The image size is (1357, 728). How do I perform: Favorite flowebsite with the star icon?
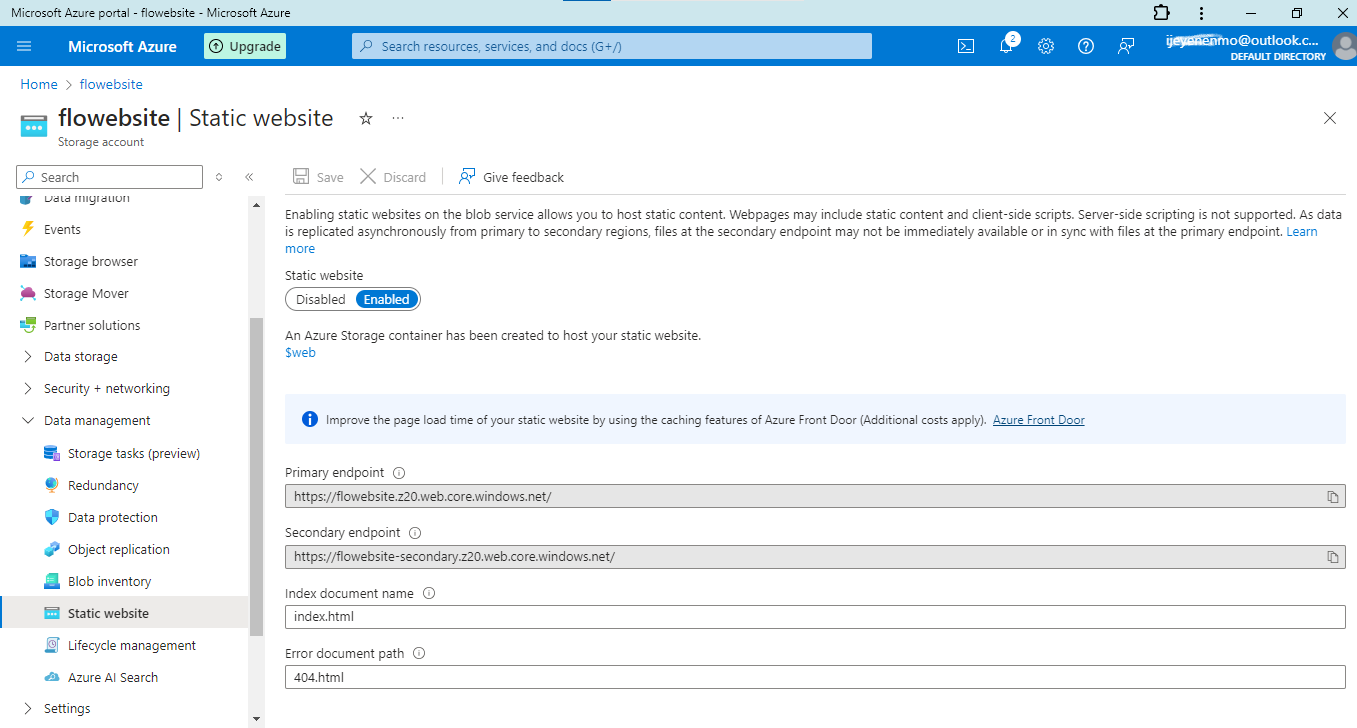[366, 118]
